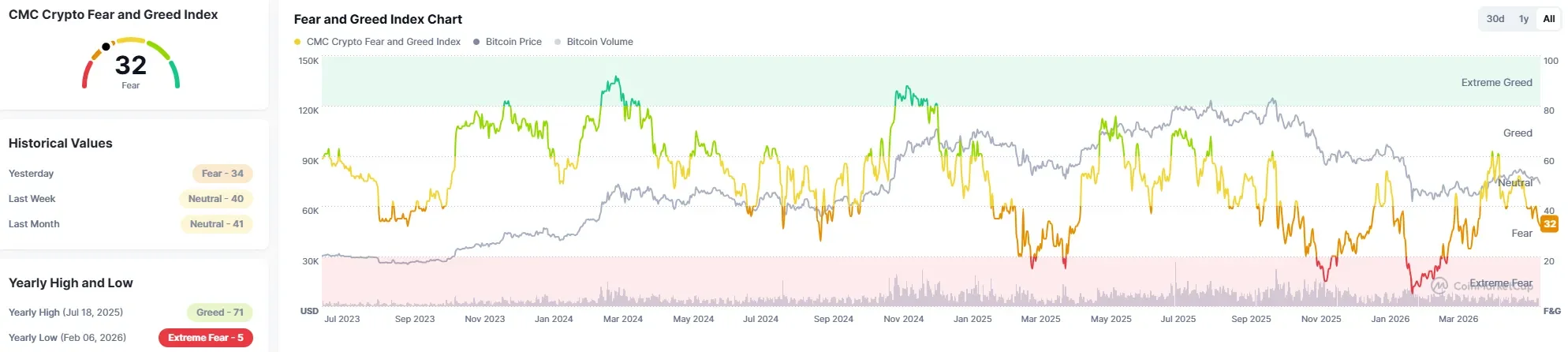Click the Neutral - 40 last week badge
1568x352 pixels.
[215, 199]
